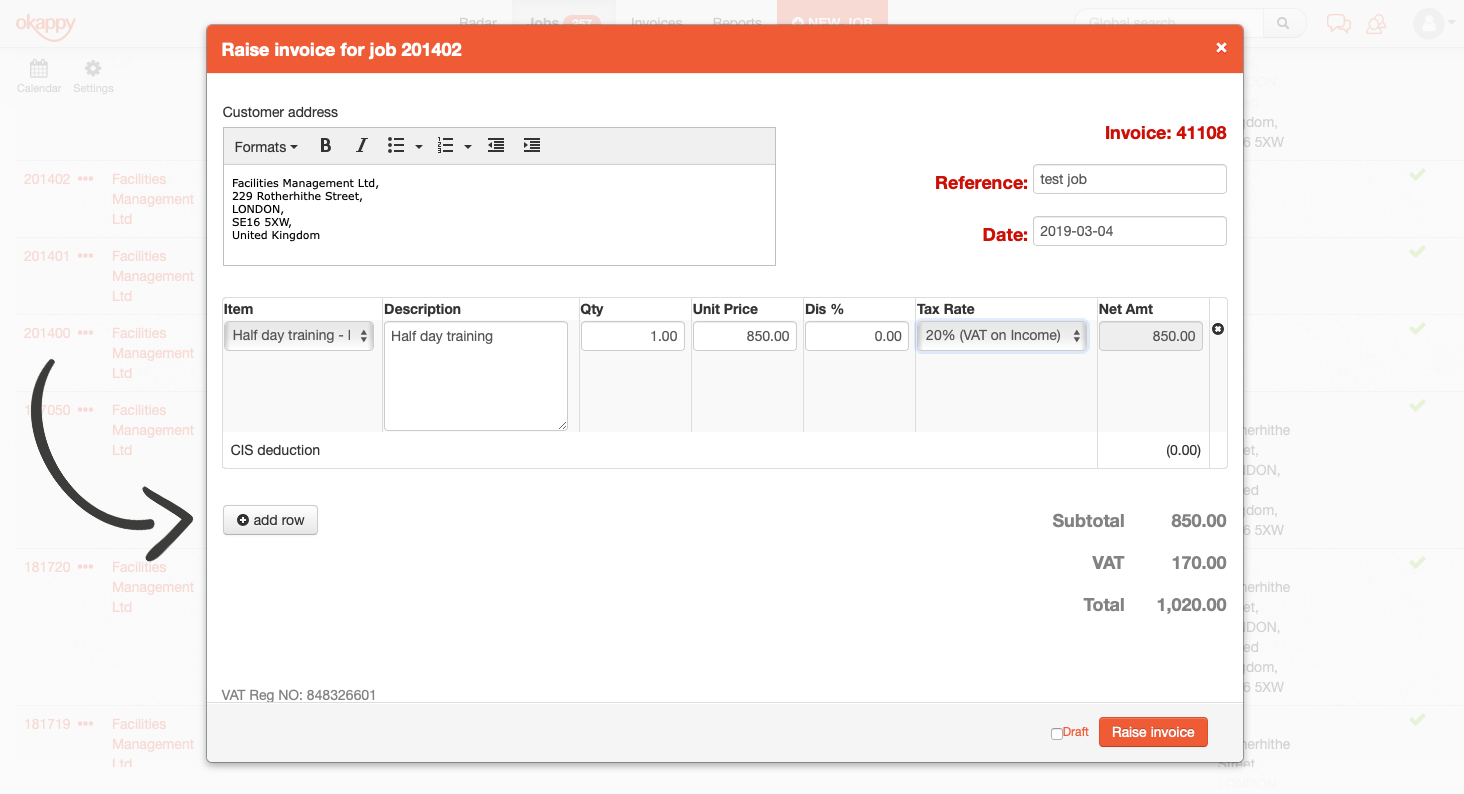1464x794 pixels.
Task: Decrease indent in the address editor
Action: (496, 146)
